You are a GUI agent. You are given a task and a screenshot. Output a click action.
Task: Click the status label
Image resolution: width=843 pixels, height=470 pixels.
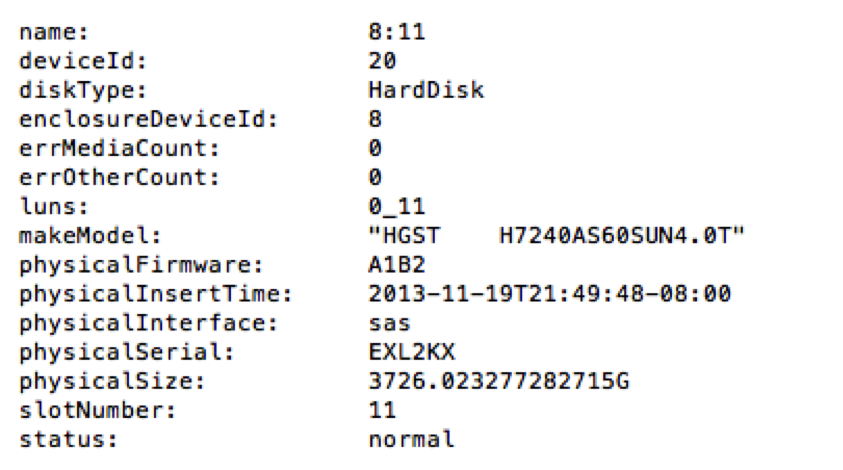[62, 439]
